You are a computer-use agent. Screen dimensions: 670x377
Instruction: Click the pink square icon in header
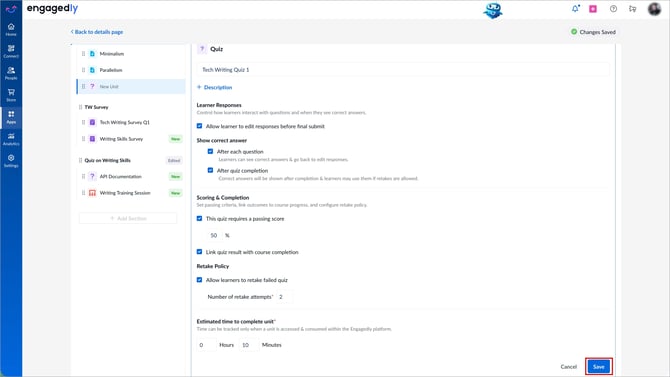593,9
